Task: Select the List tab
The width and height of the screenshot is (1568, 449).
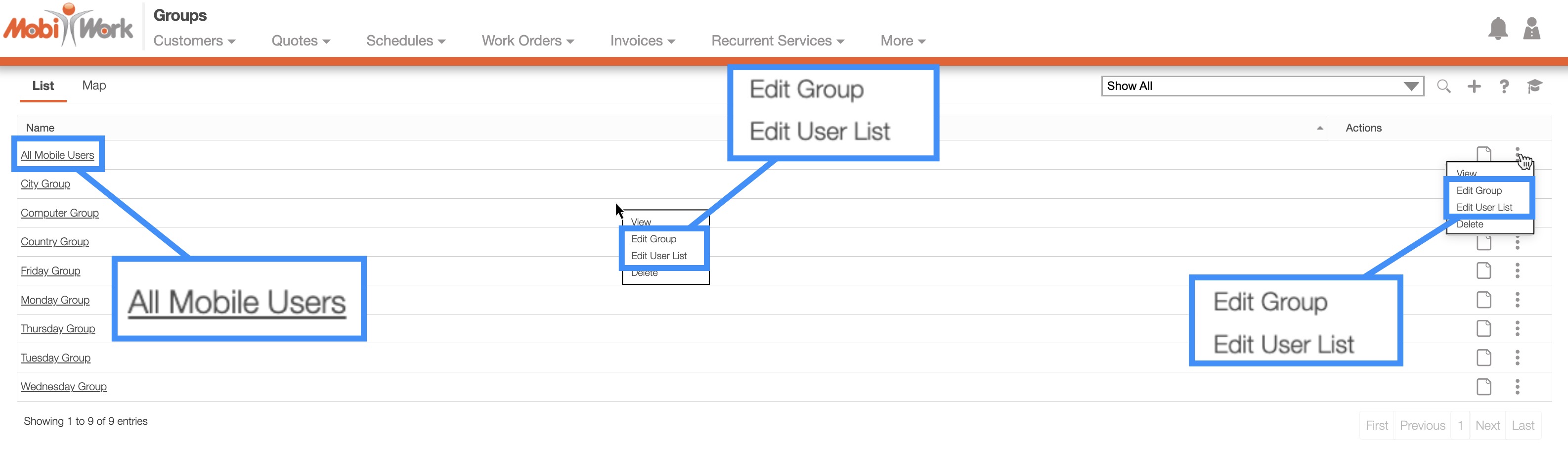Action: coord(43,86)
